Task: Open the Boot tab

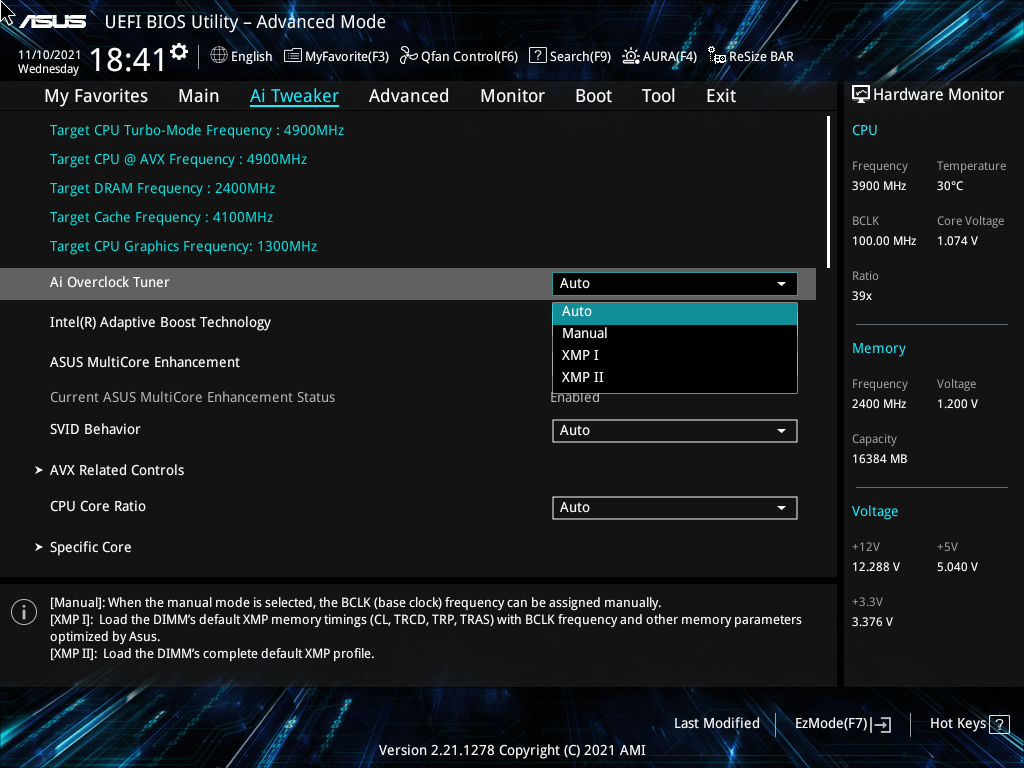Action: 594,96
